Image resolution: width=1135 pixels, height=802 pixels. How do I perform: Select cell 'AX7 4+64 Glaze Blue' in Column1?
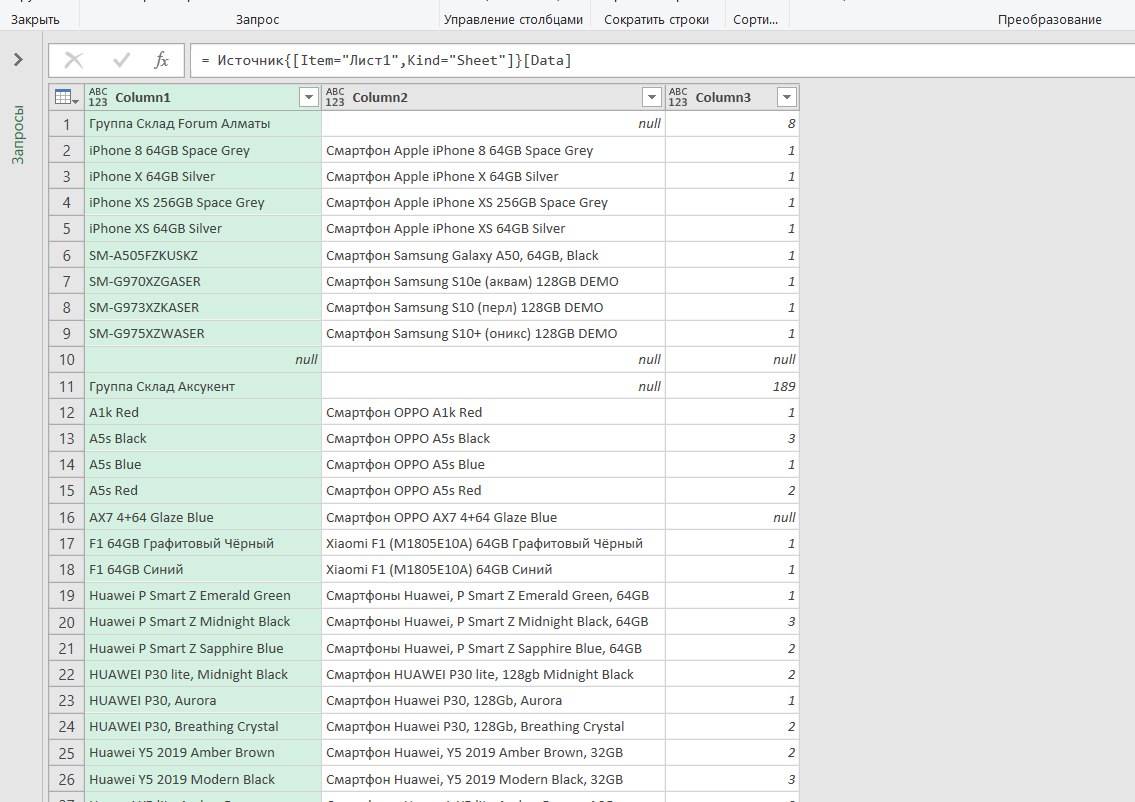point(203,518)
